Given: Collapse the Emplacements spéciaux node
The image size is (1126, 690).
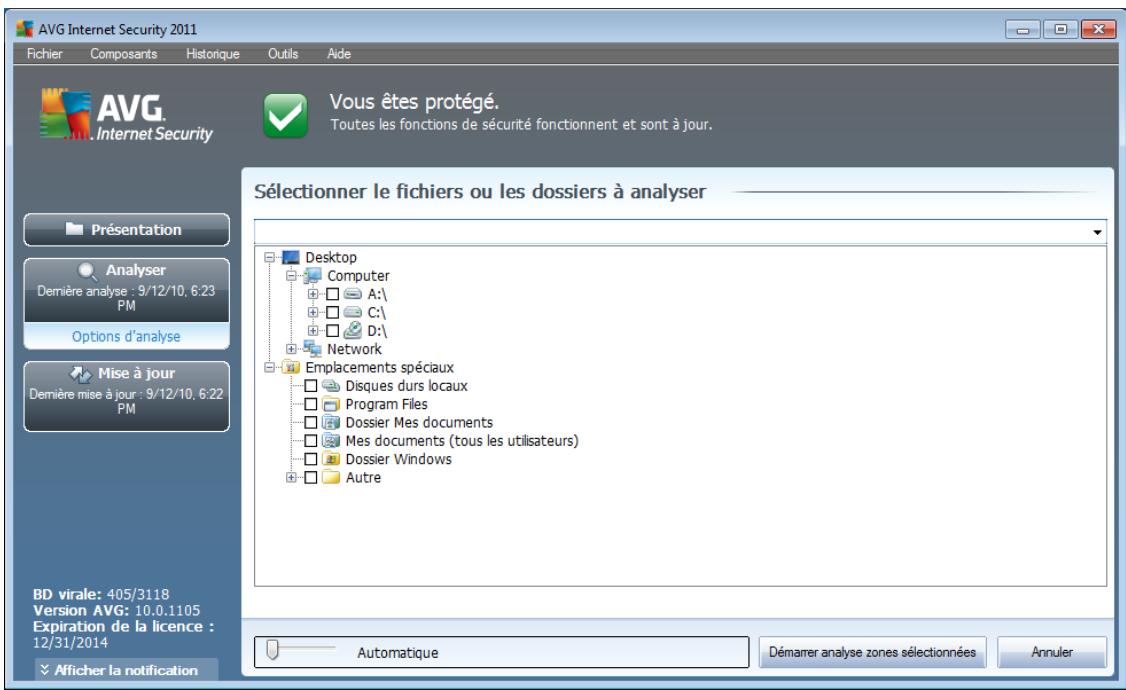Looking at the screenshot, I should pos(269,368).
